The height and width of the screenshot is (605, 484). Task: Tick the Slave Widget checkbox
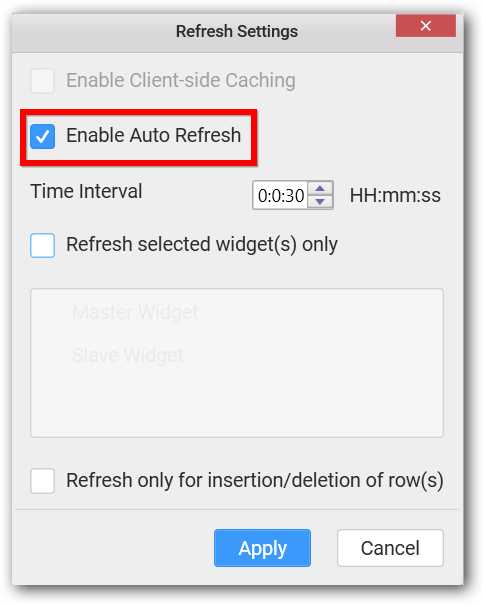49,356
